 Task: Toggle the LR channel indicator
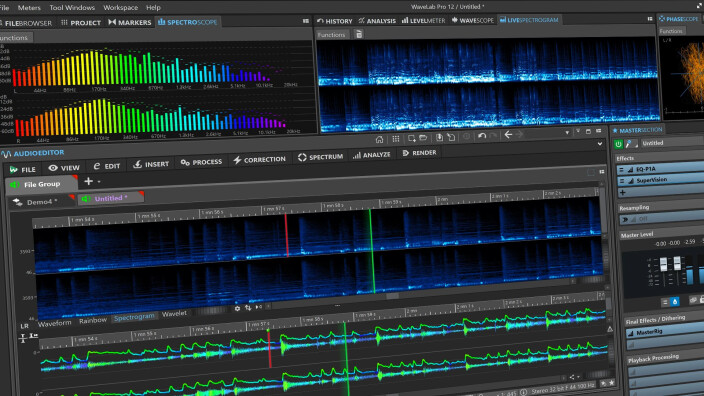pos(24,326)
